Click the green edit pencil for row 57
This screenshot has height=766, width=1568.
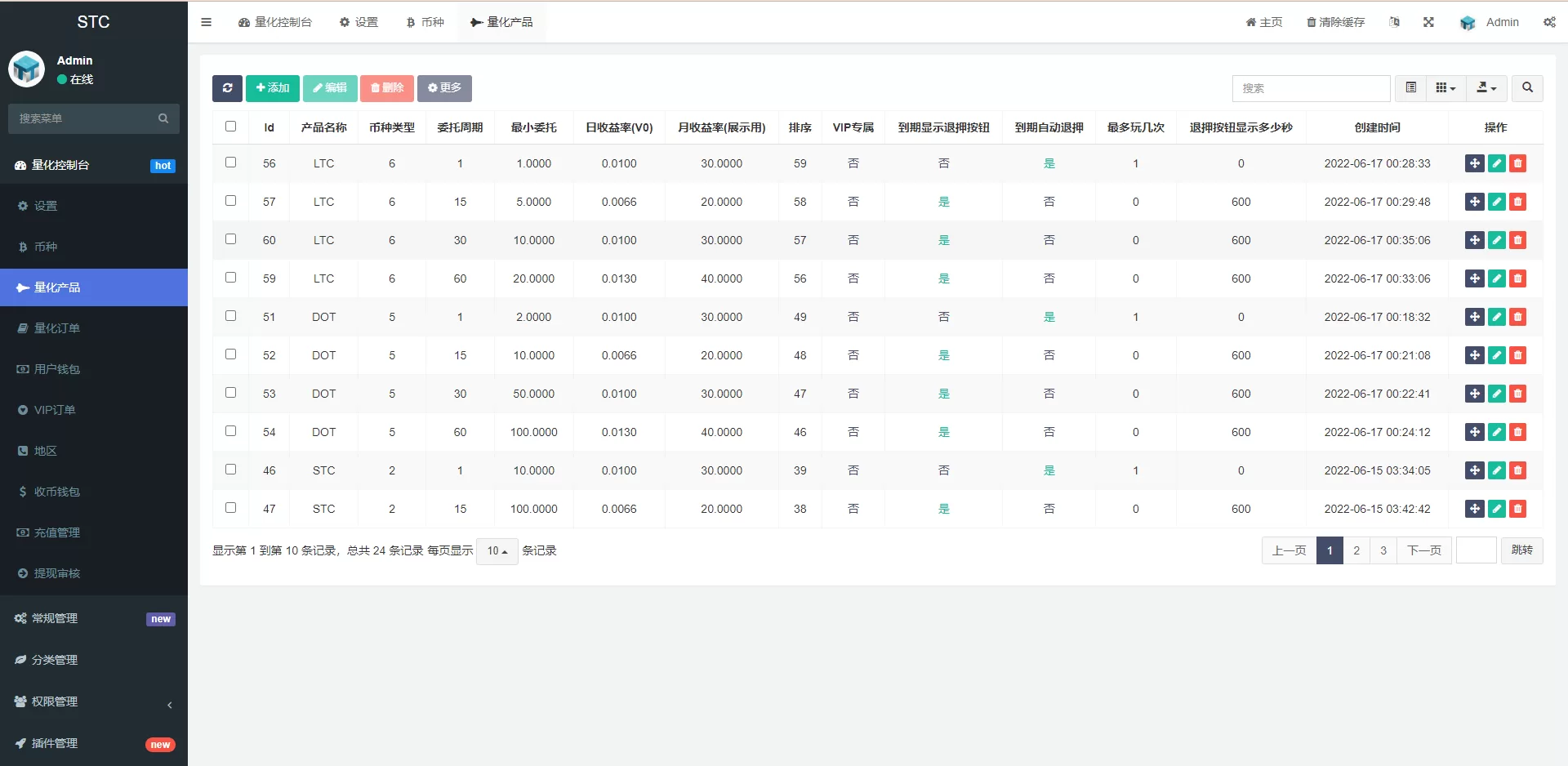pyautogui.click(x=1496, y=202)
